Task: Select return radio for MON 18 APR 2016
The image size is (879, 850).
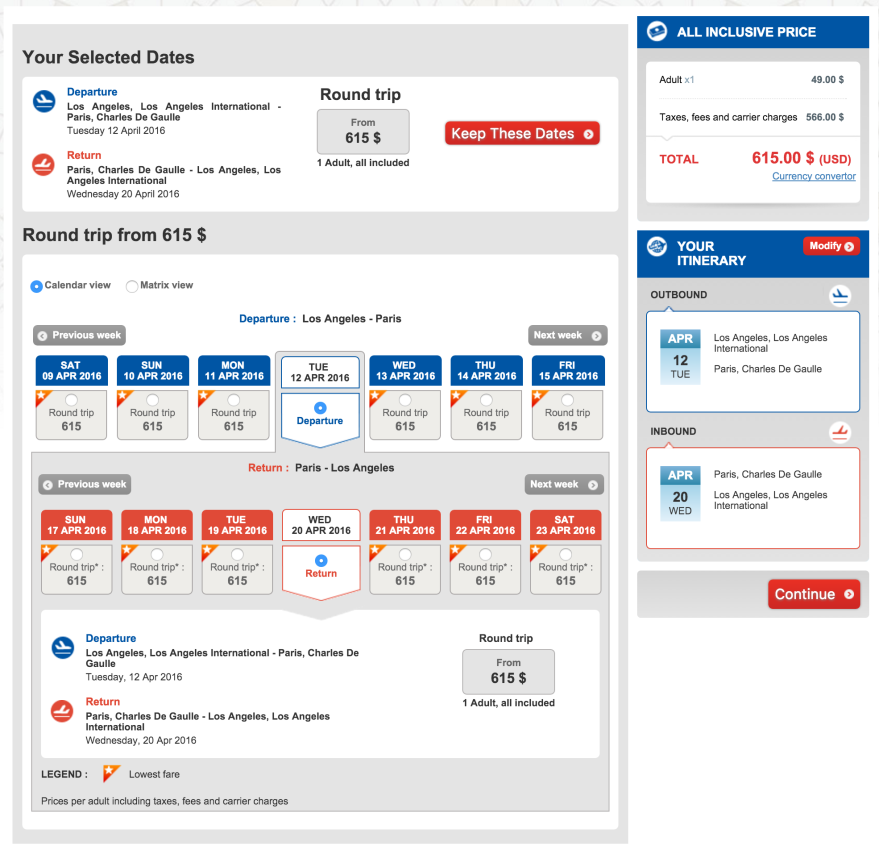Action: pos(157,555)
